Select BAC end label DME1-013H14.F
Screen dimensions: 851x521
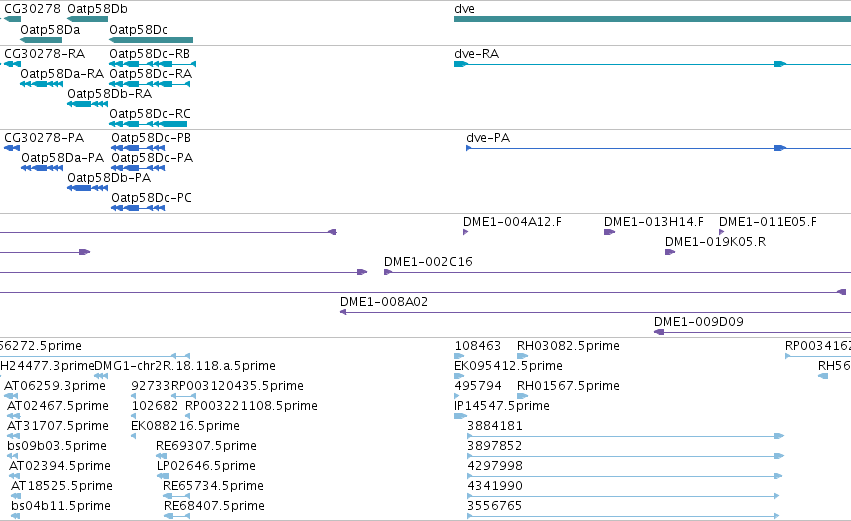tap(653, 222)
